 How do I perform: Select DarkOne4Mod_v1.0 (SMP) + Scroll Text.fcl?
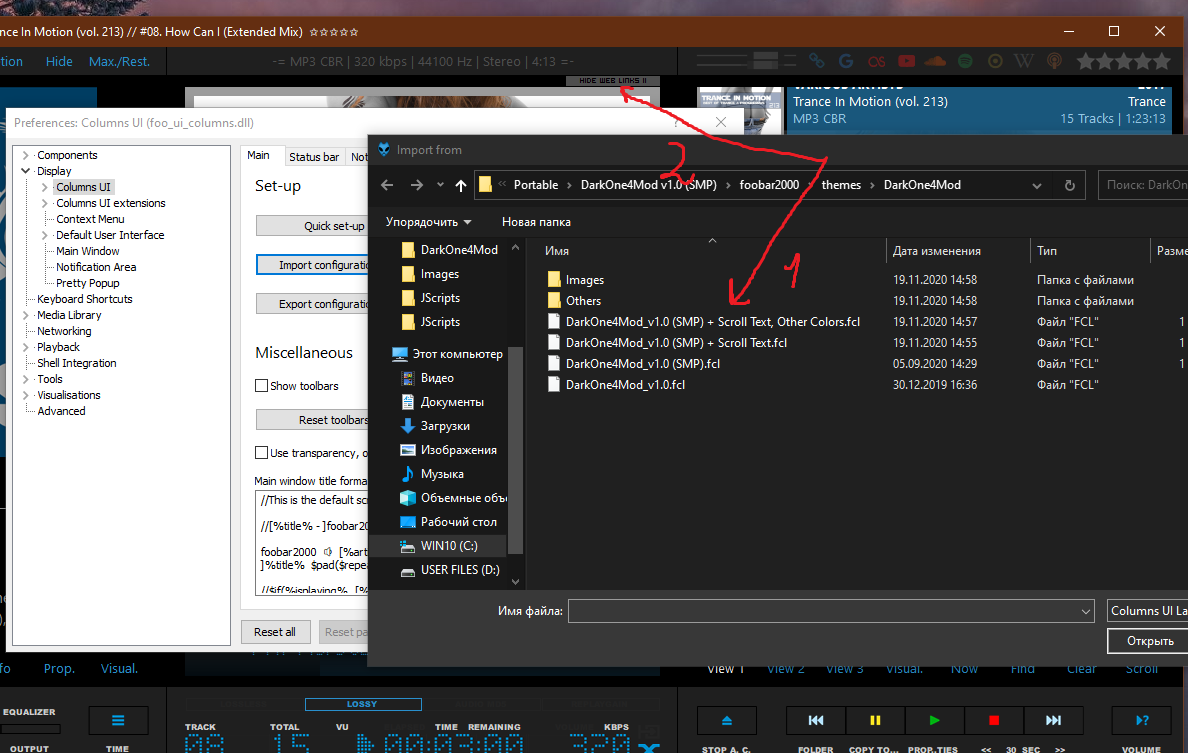(676, 342)
